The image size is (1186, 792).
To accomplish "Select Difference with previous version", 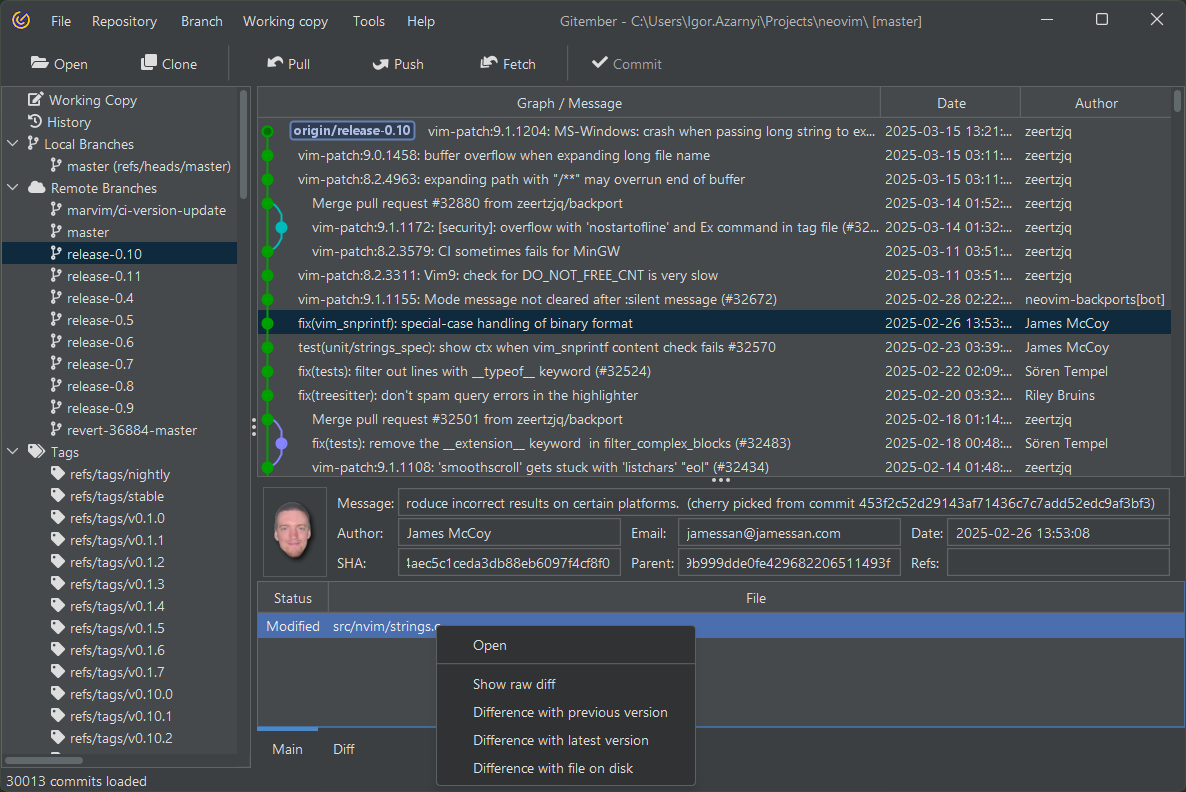I will 570,712.
